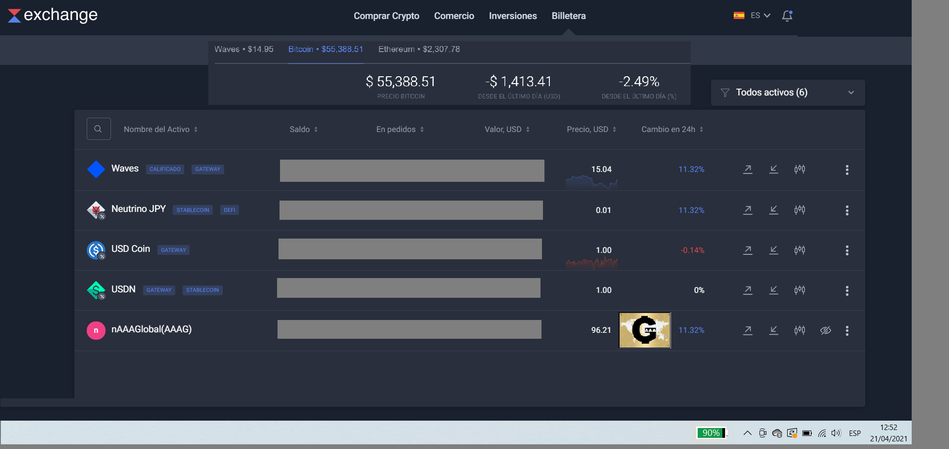Click the receive arrow icon for nAAAGlobal
The image size is (949, 449).
[773, 330]
